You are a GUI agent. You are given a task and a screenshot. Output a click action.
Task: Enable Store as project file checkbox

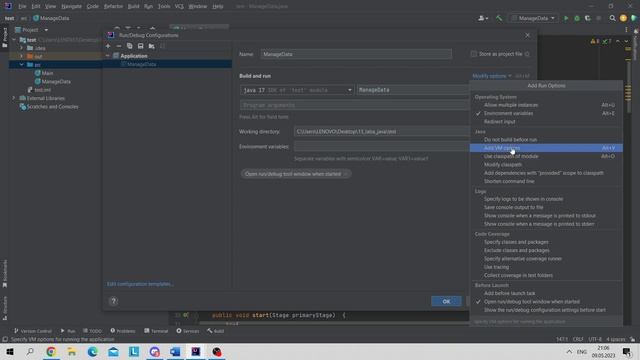[473, 54]
